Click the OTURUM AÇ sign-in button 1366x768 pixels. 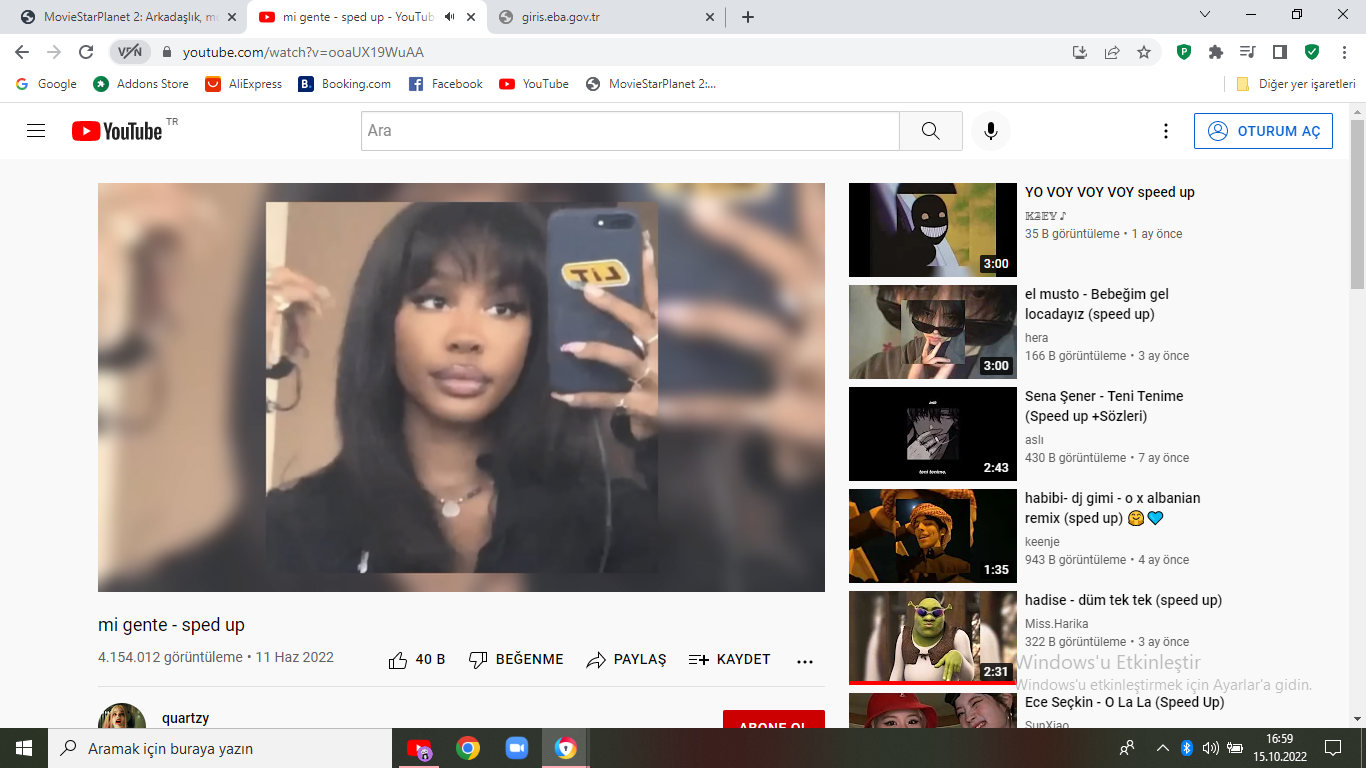(x=1263, y=131)
